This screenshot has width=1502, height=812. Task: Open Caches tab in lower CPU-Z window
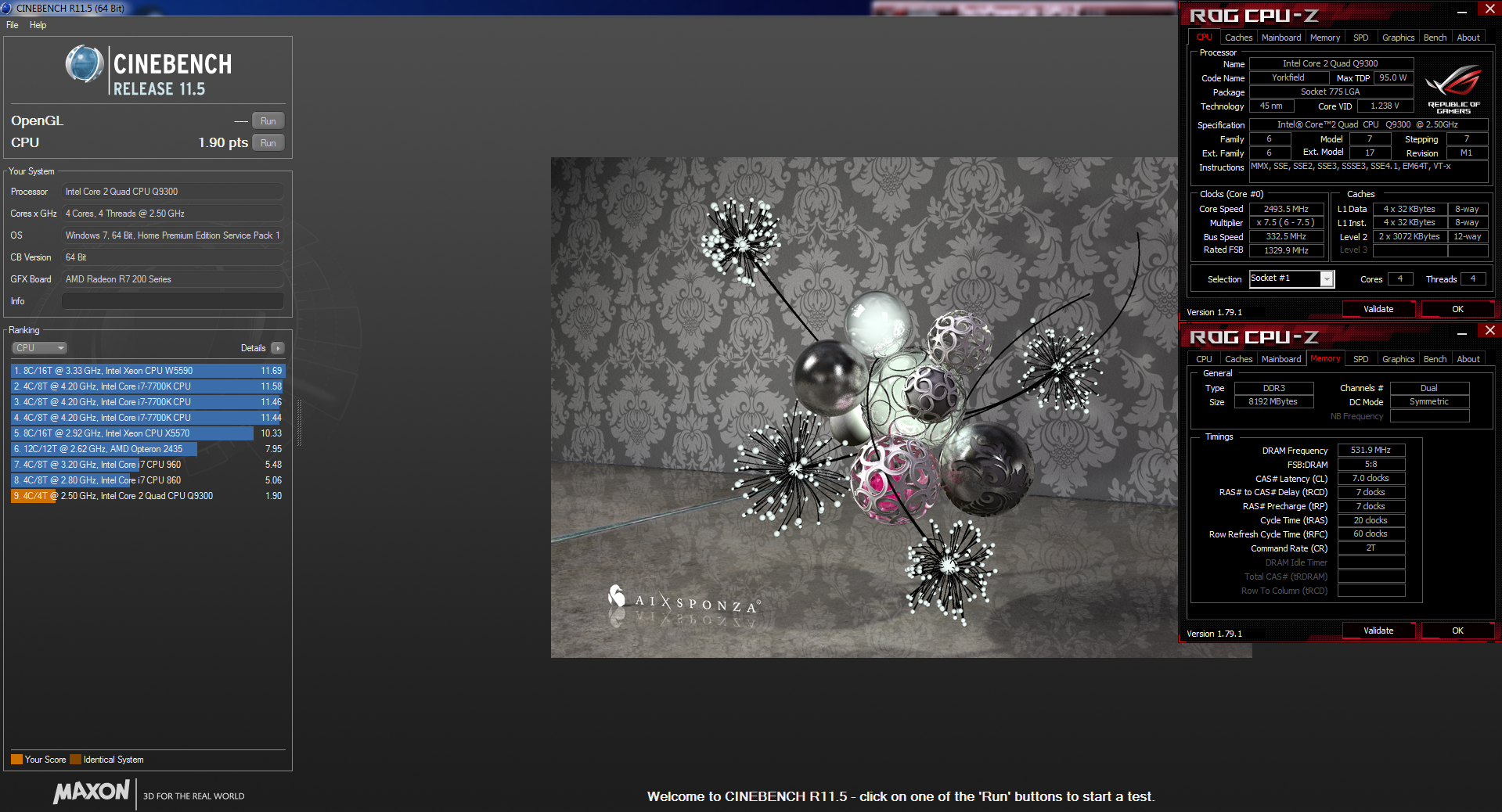[x=1238, y=359]
